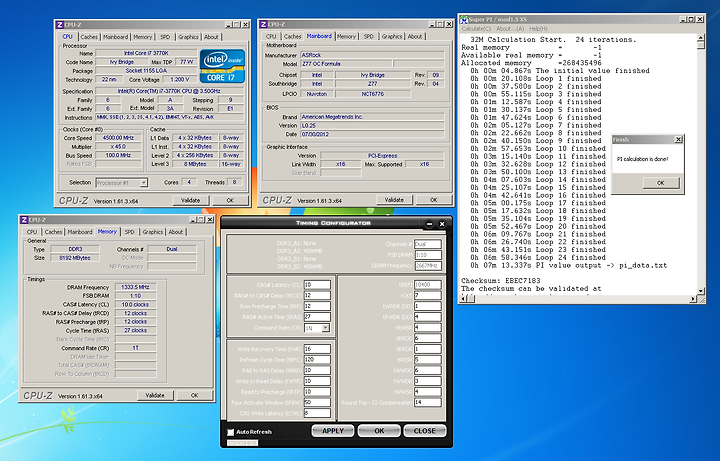This screenshot has width=720, height=461.
Task: Close the Timing Configurator with the X icon
Action: pos(442,224)
